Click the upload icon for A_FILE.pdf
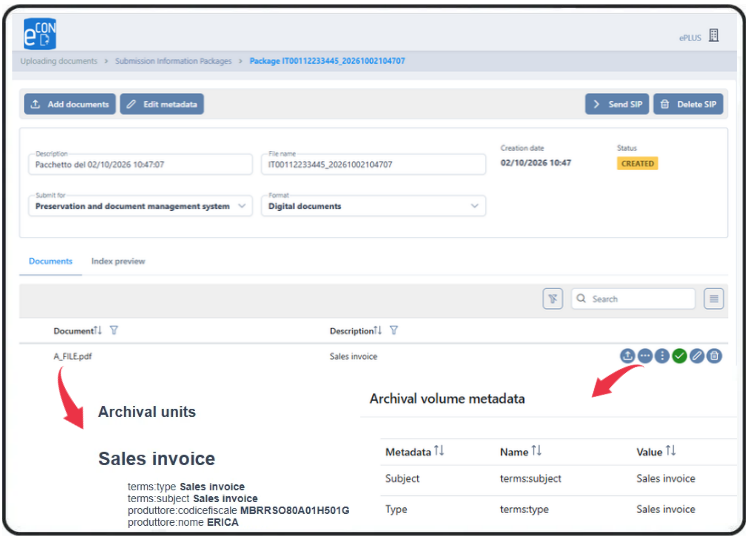 click(x=627, y=356)
